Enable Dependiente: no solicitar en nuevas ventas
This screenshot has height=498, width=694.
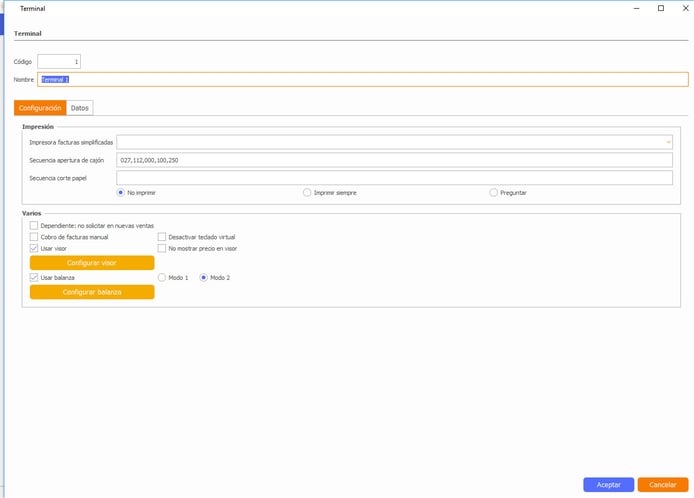[x=34, y=226]
